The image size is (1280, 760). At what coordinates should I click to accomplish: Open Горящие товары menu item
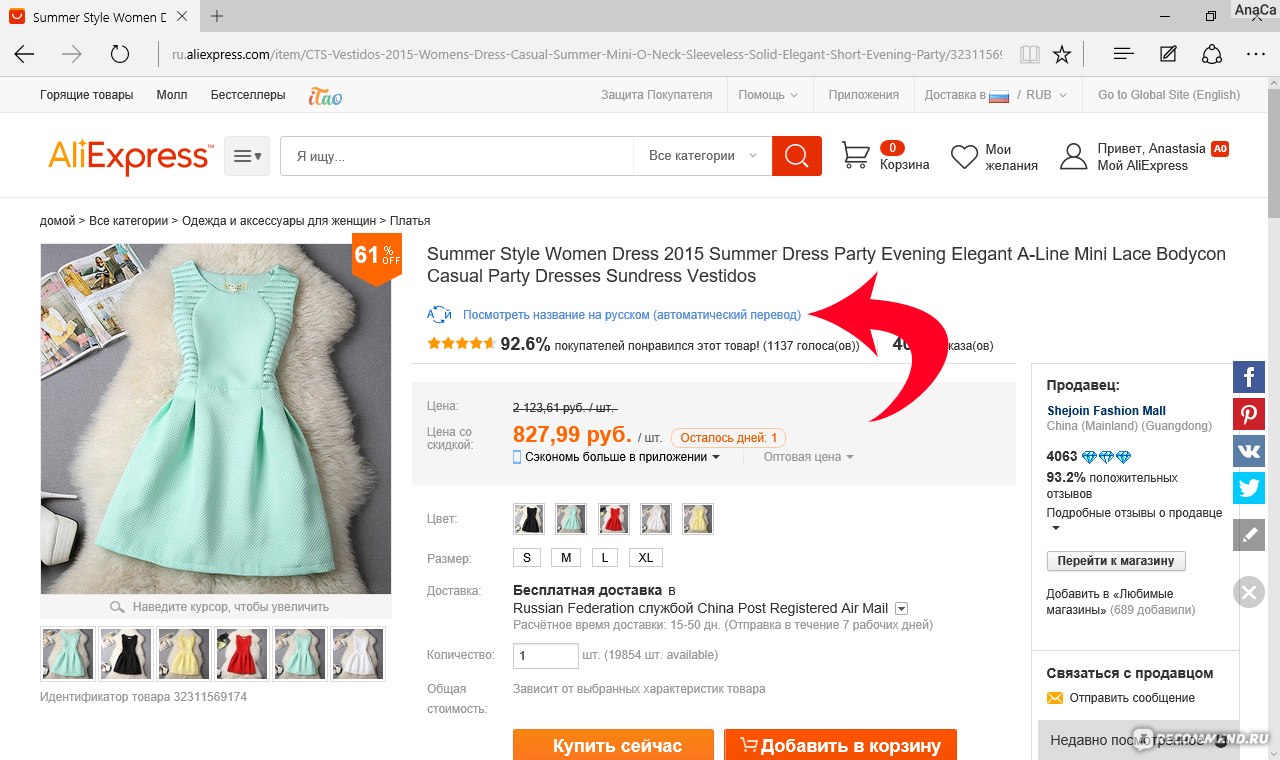(86, 95)
